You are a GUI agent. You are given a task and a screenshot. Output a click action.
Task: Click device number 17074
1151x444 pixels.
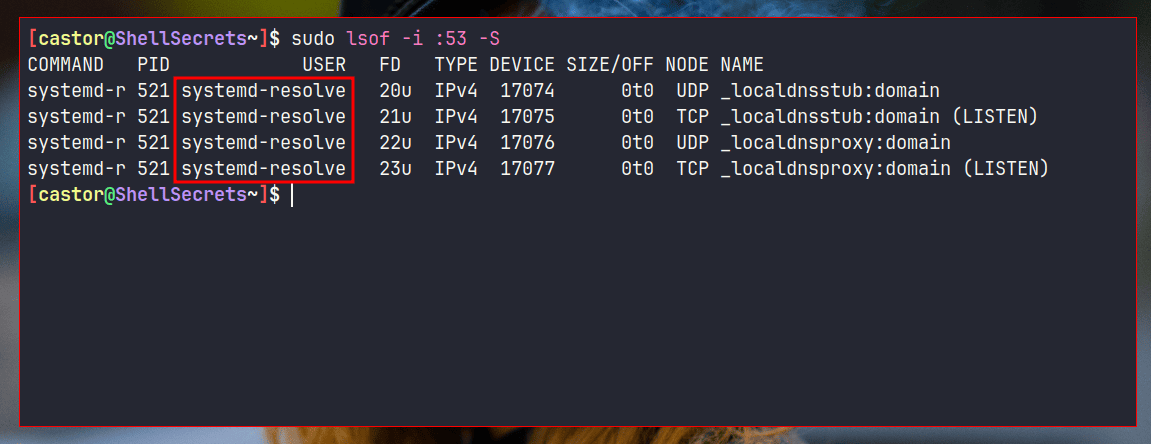point(527,91)
